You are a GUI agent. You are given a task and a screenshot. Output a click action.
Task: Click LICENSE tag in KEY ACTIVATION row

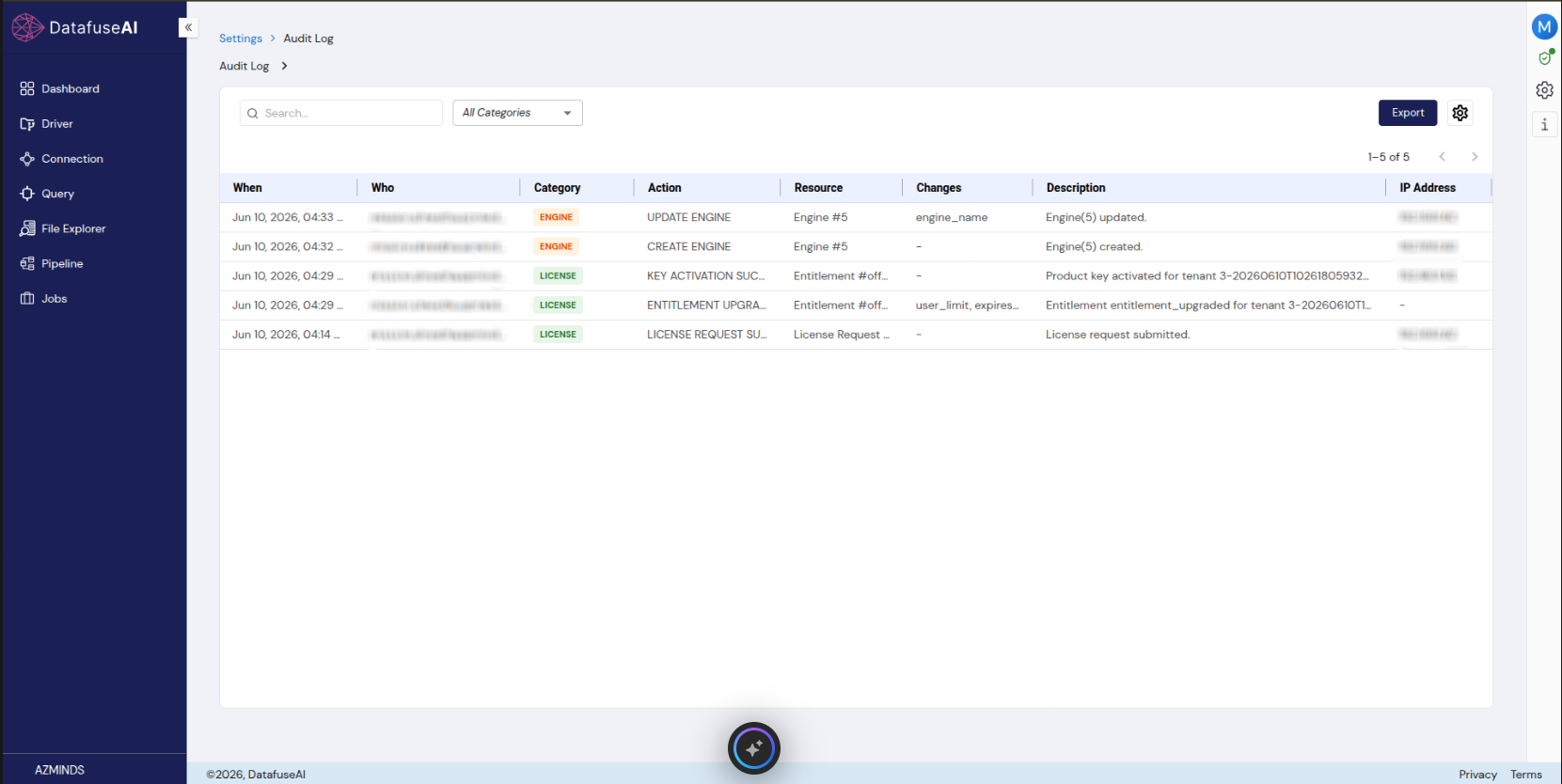(558, 275)
